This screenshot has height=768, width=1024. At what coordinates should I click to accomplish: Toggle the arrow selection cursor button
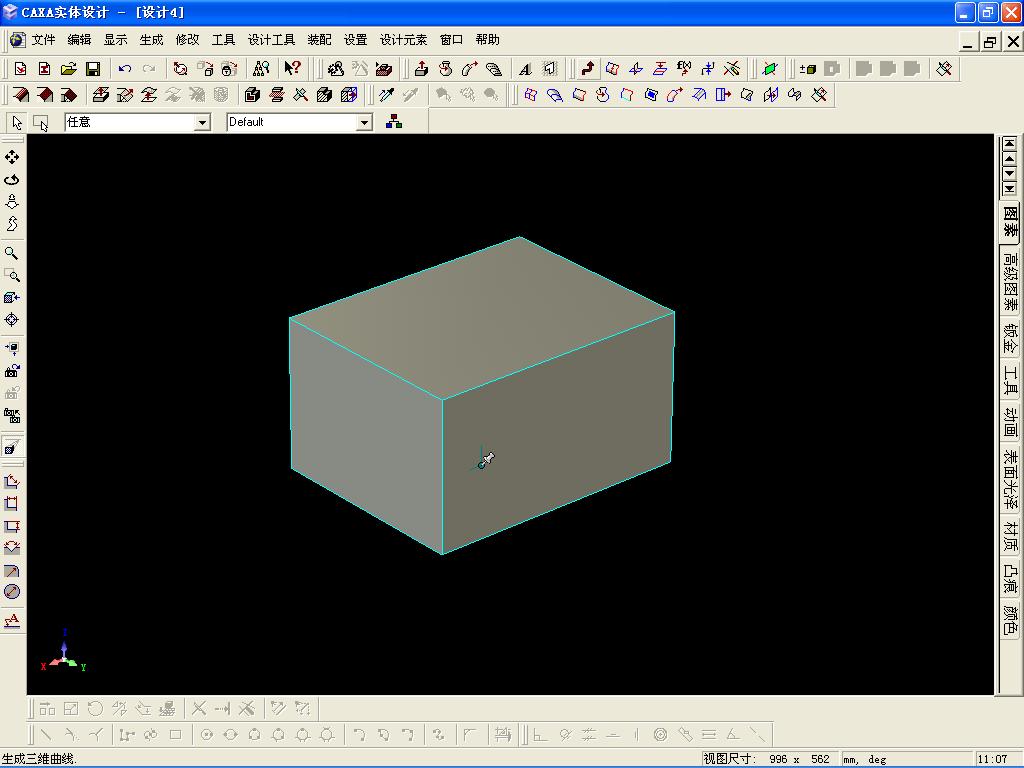(x=17, y=122)
